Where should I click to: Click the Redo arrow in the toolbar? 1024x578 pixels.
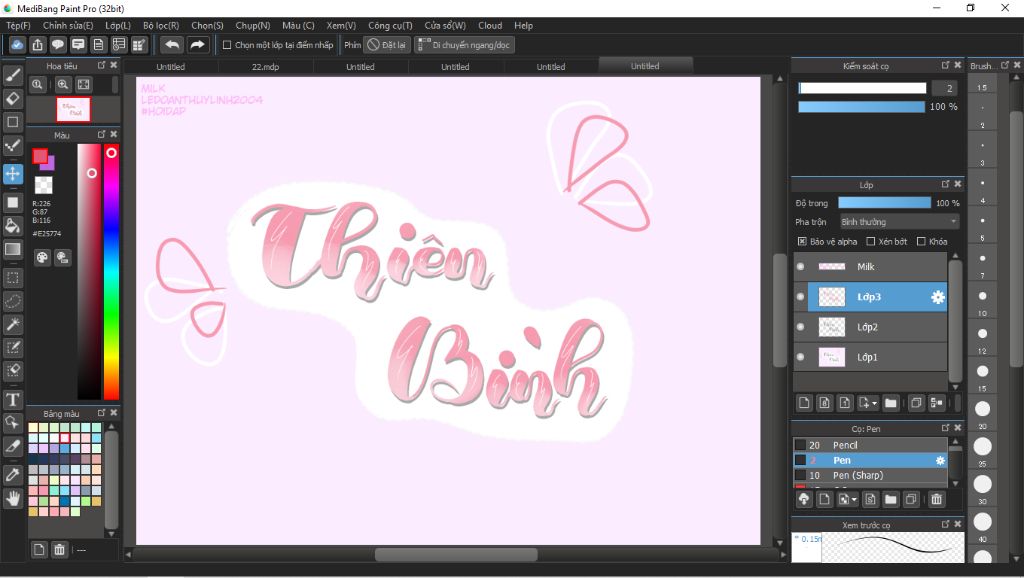(198, 45)
